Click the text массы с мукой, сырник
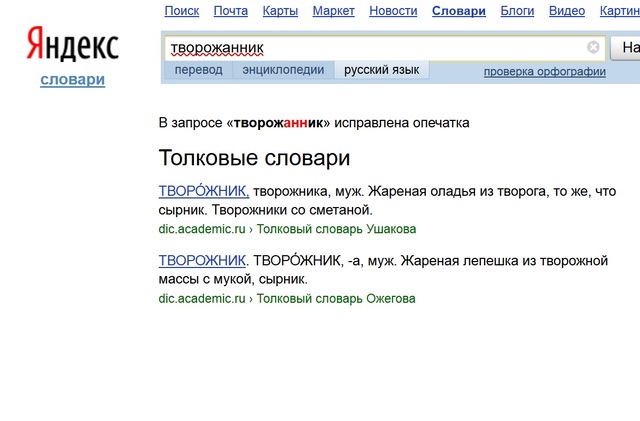 (x=233, y=279)
